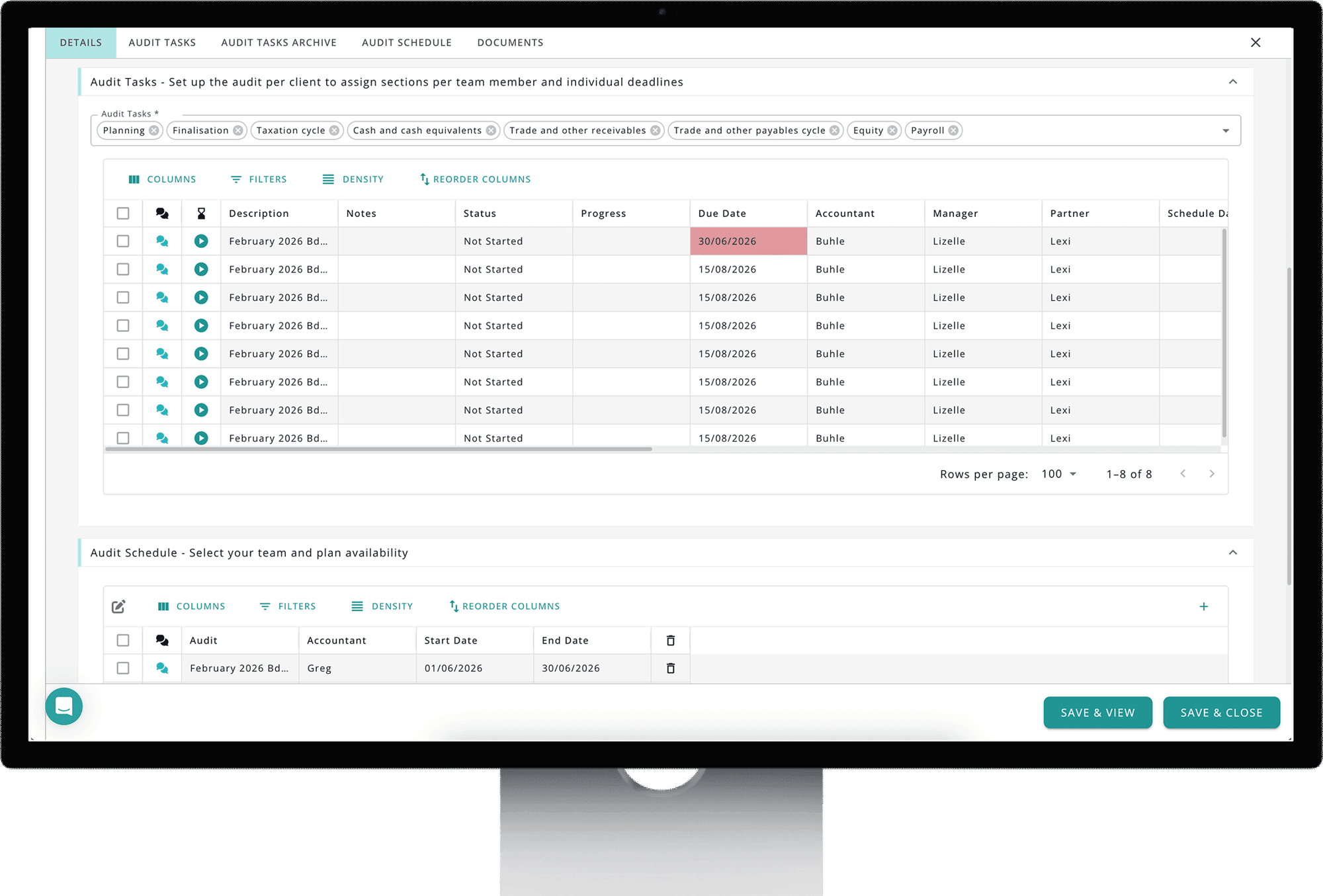Open the AUDIT TASKS ARCHIVE tab
Viewport: 1323px width, 896px height.
[x=279, y=42]
